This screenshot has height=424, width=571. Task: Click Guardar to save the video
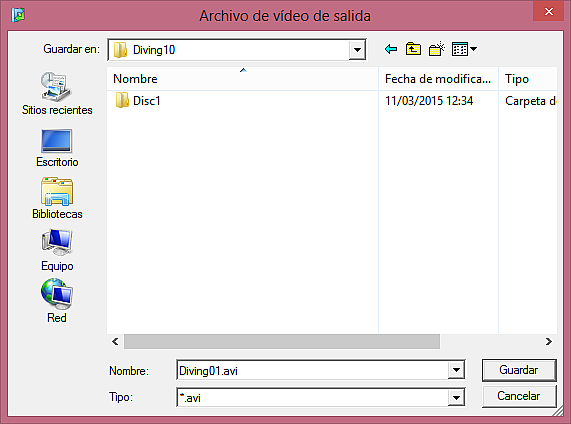coord(519,370)
